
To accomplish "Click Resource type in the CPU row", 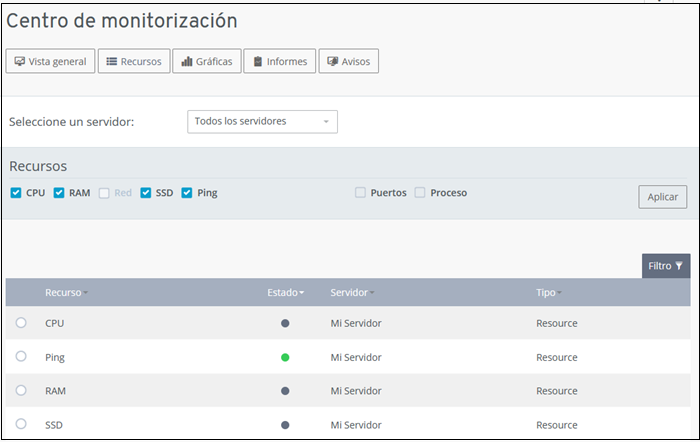I will point(557,323).
